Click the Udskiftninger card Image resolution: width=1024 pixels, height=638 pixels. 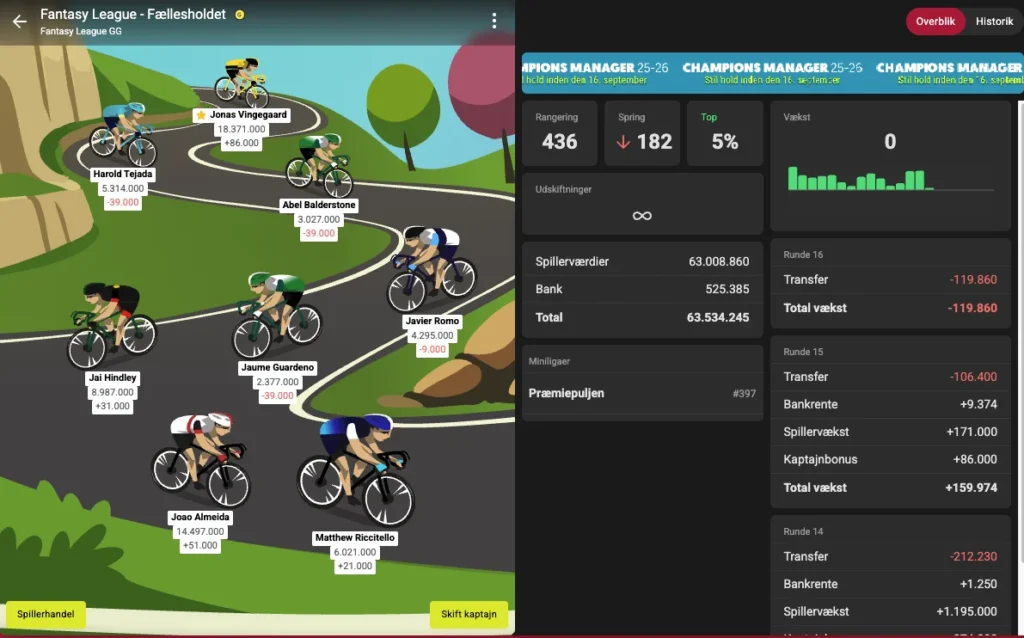[643, 204]
